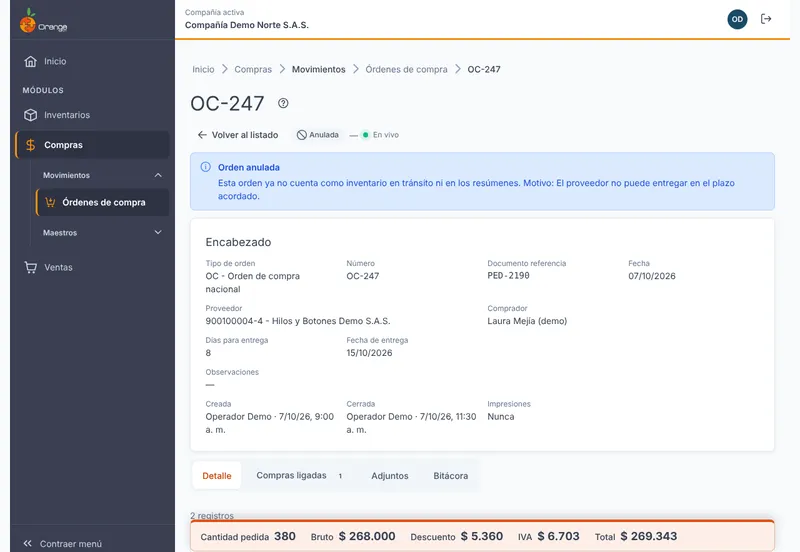Open the Detalle tab
The image size is (800, 552).
pos(217,475)
